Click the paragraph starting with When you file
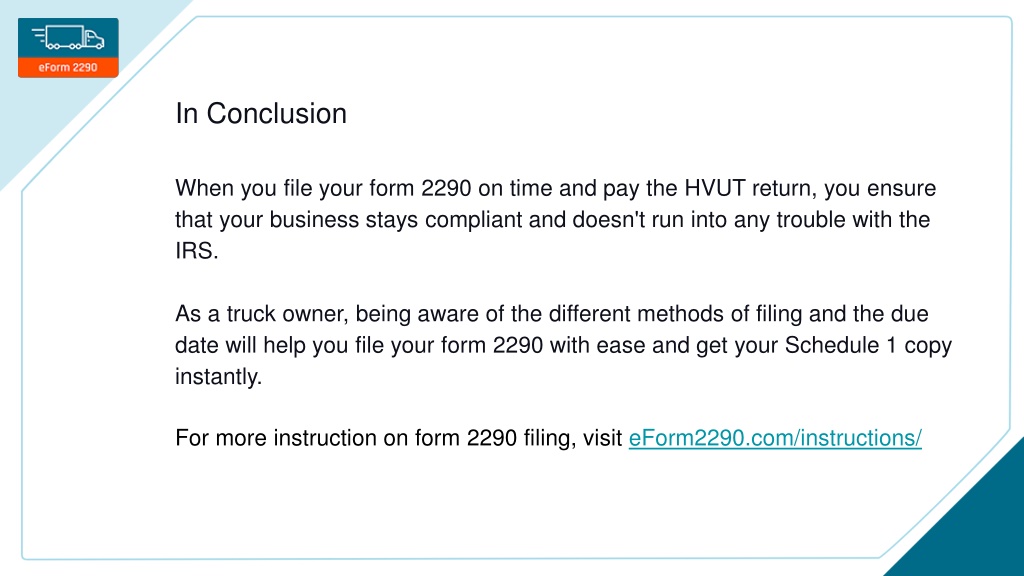This screenshot has width=1024, height=576. [555, 219]
